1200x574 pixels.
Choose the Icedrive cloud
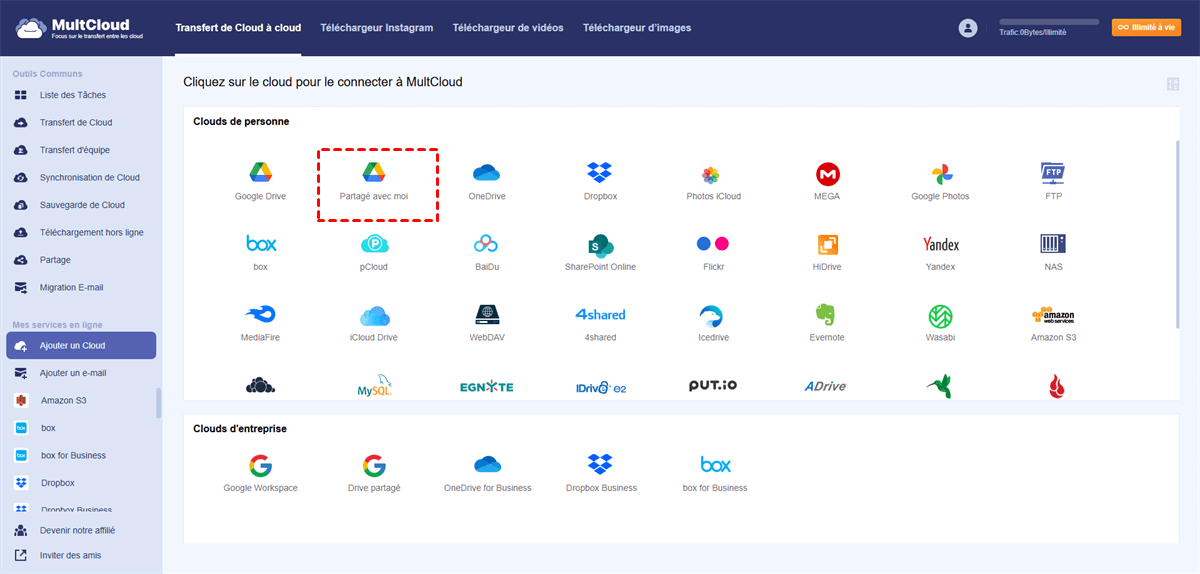click(x=713, y=315)
